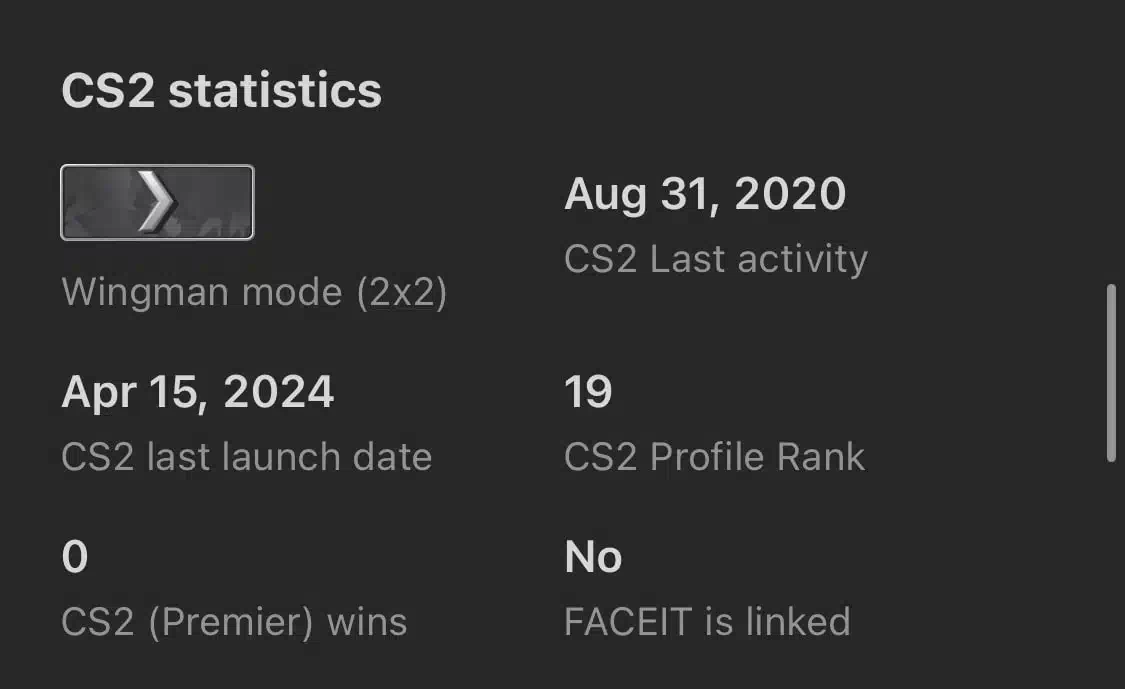1125x689 pixels.
Task: Click the CS2 Profile Rank label
Action: 715,456
